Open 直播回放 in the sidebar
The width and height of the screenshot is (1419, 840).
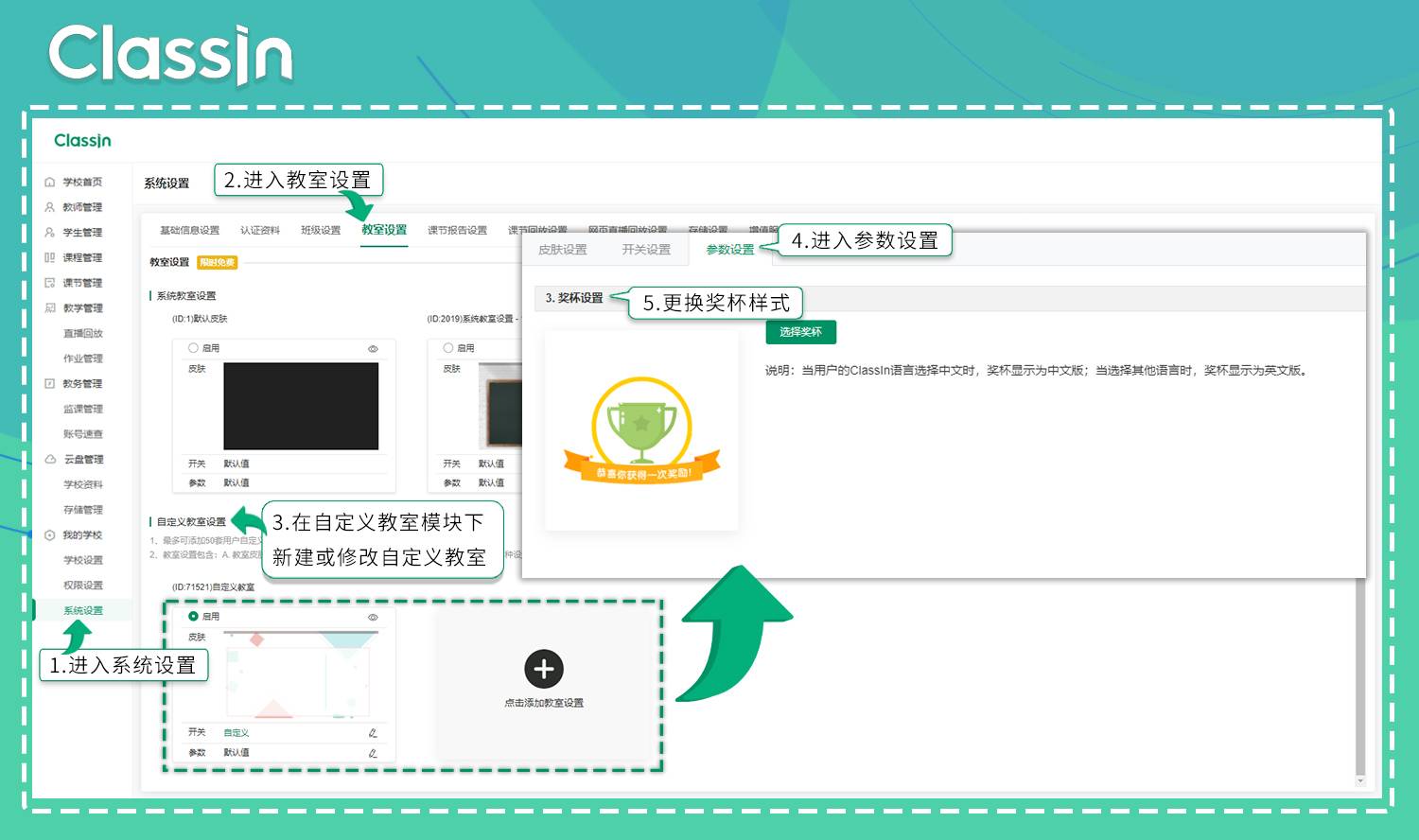point(83,333)
